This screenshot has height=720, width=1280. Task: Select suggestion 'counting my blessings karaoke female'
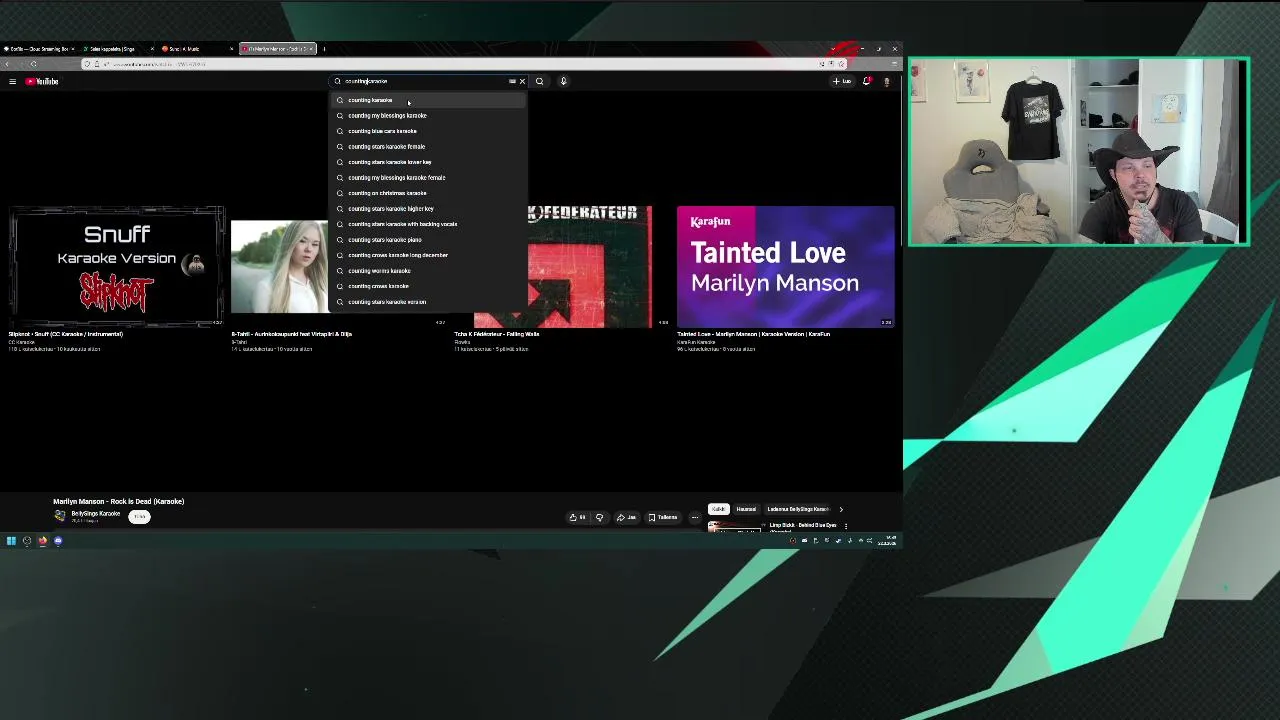pyautogui.click(x=428, y=177)
